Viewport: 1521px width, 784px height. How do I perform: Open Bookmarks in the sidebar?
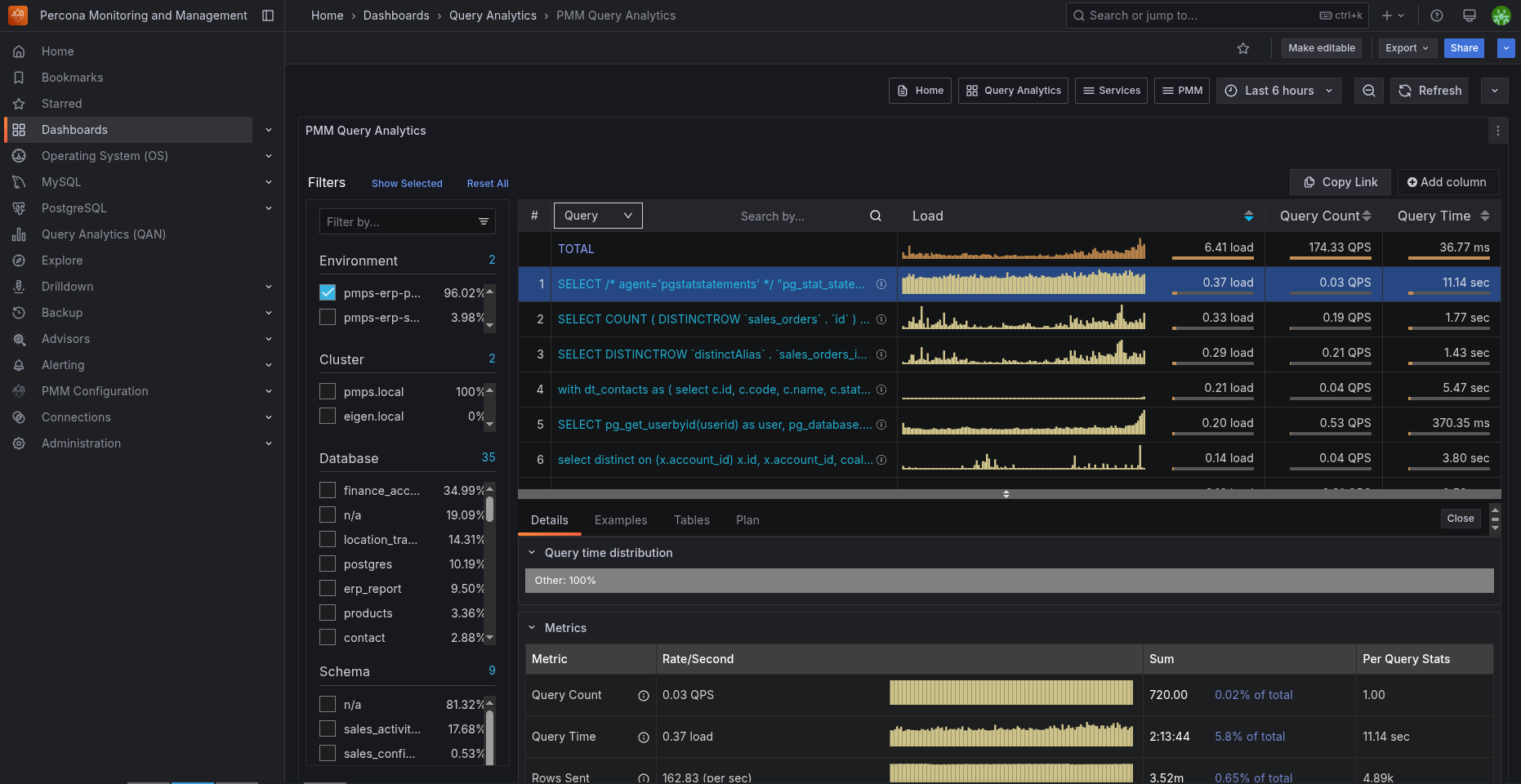[x=73, y=78]
